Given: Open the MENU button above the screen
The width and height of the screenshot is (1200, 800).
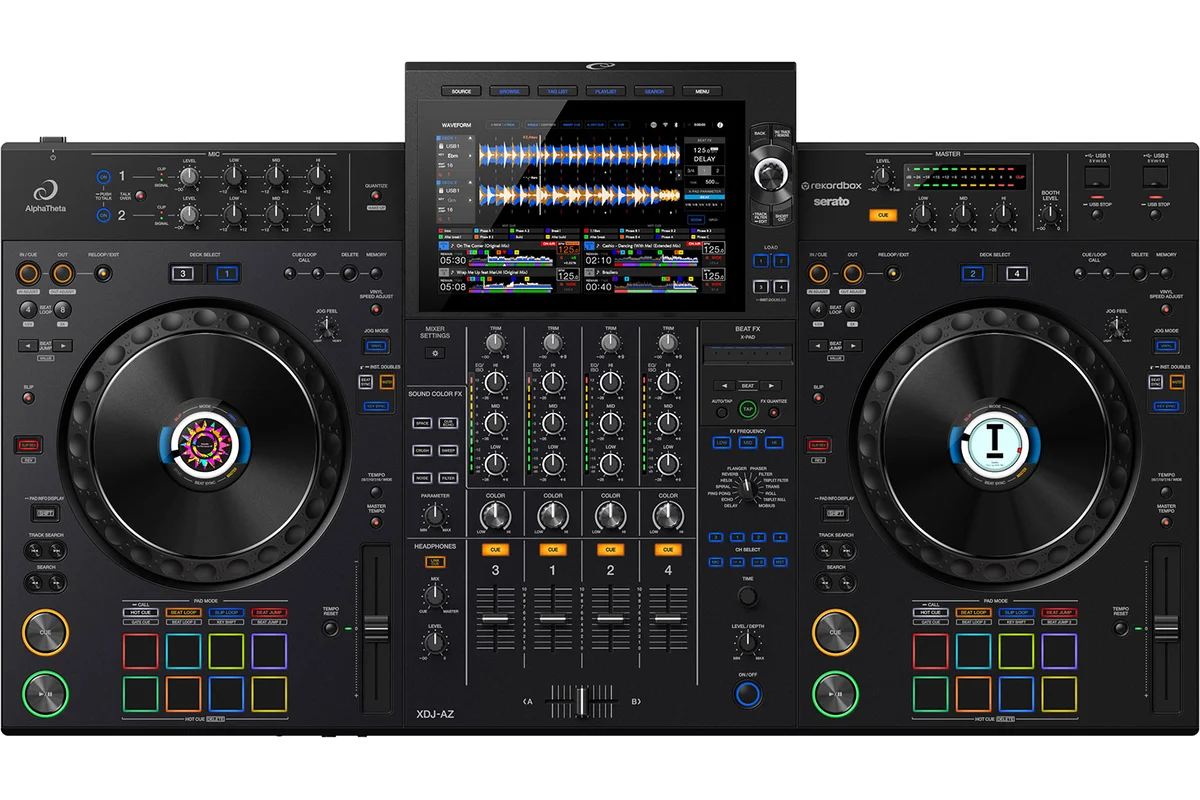Looking at the screenshot, I should click(702, 91).
